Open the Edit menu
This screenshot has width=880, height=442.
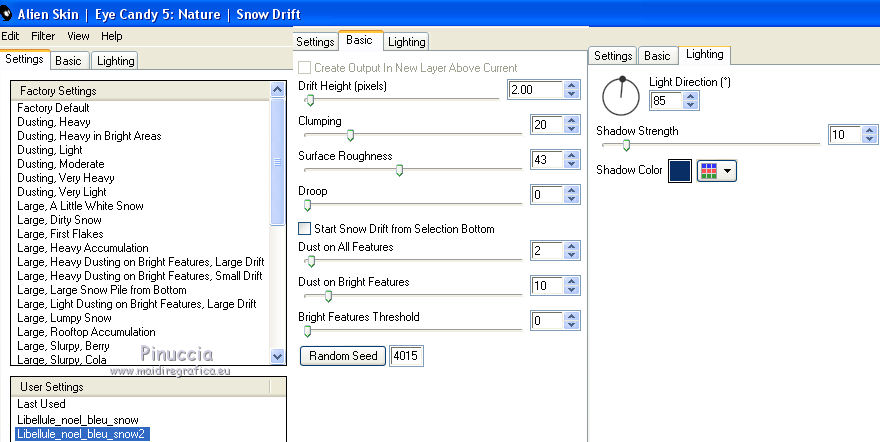pos(10,36)
